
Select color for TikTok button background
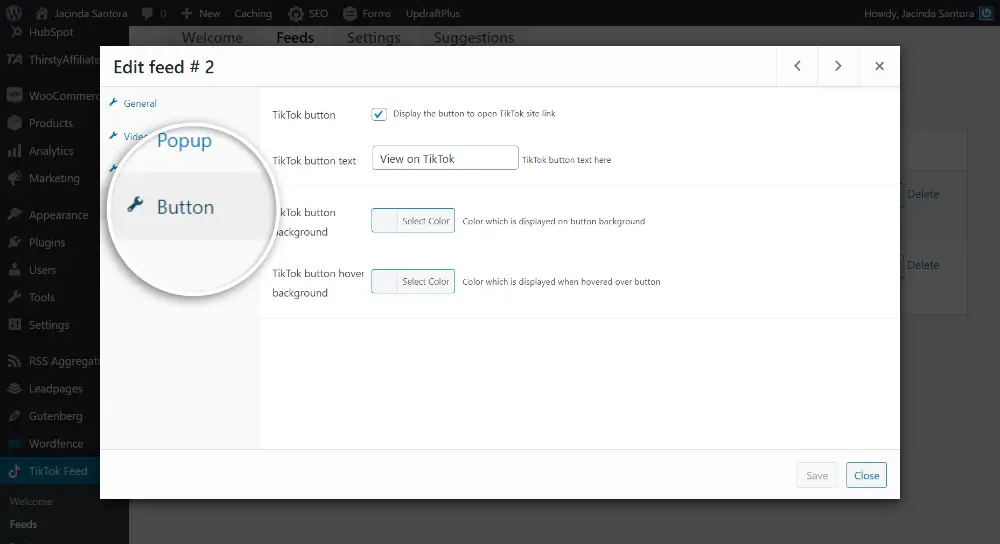(x=413, y=221)
